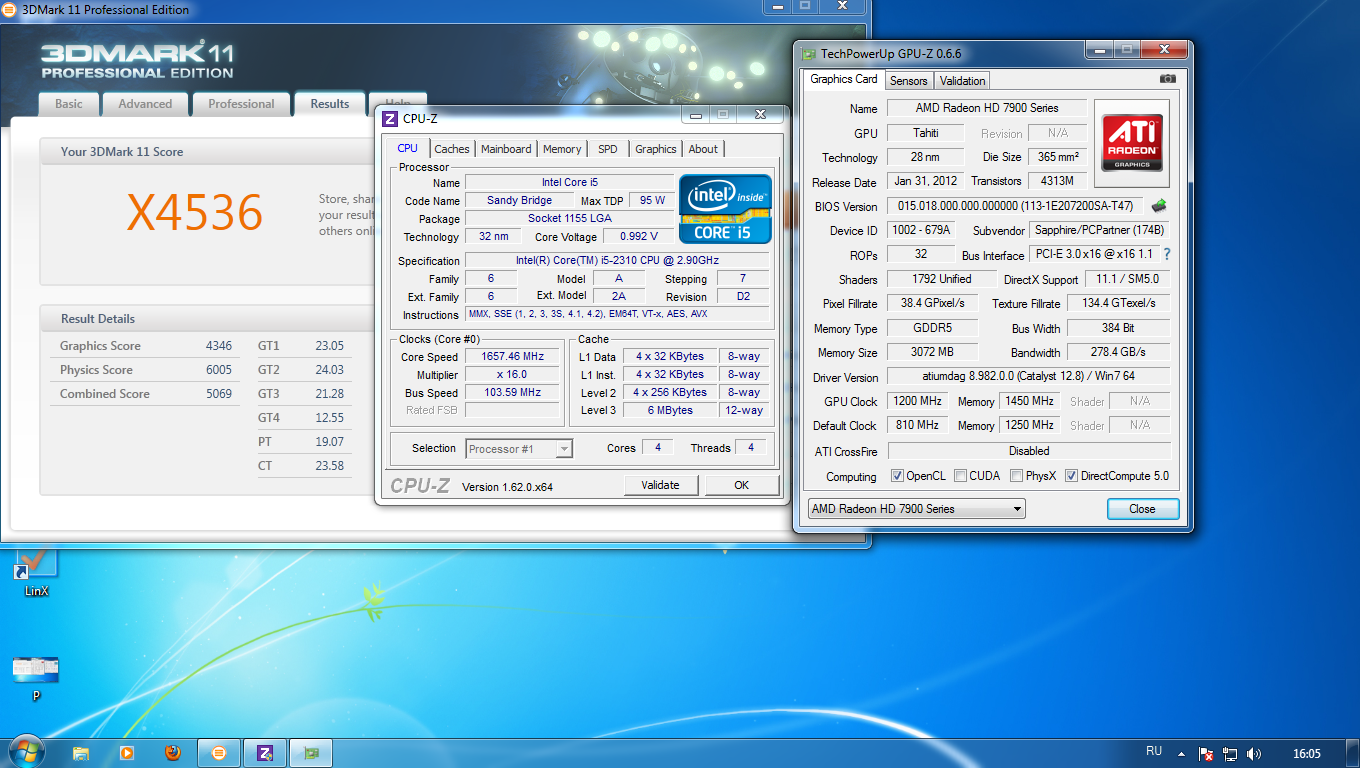This screenshot has width=1360, height=768.
Task: Switch to the SPD tab in CPU-Z
Action: click(x=608, y=149)
